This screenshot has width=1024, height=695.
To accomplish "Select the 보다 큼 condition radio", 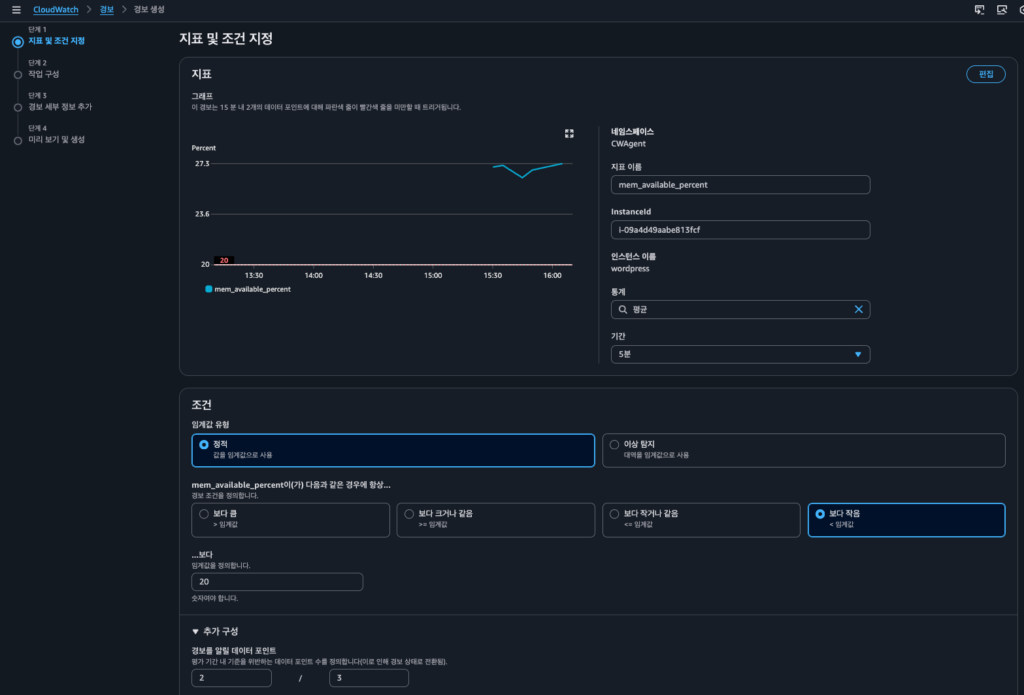I will point(205,514).
